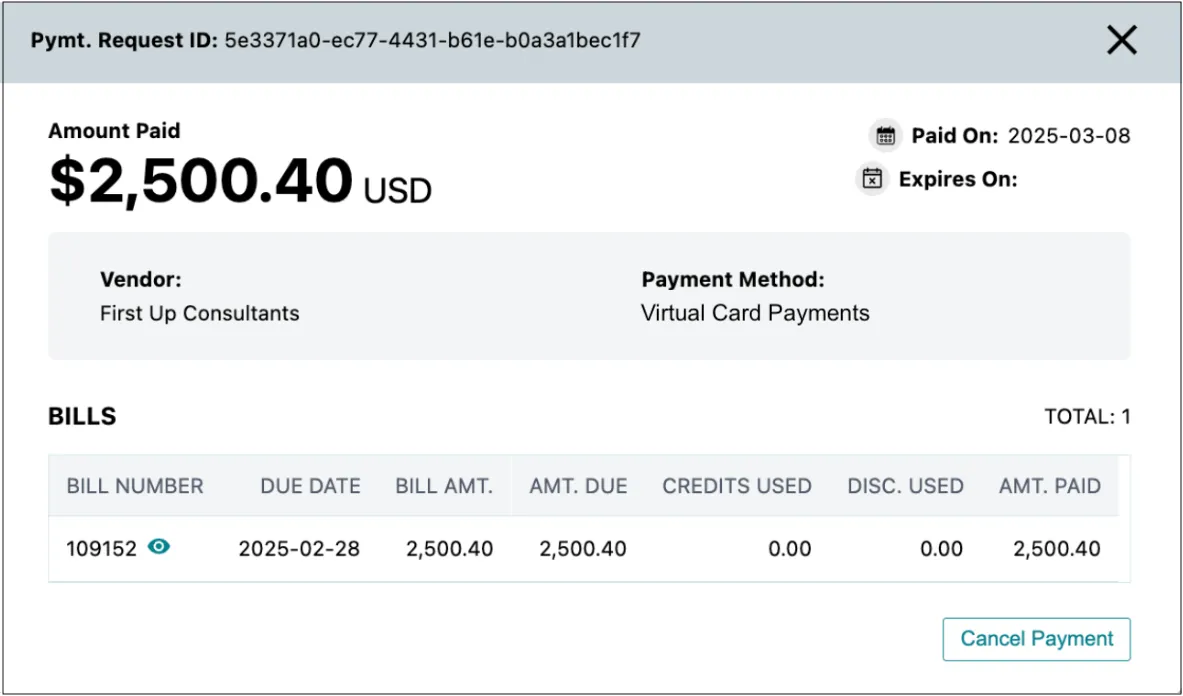Select vendor name First Up Consultants
Screen dimensions: 1183x696
(200, 313)
